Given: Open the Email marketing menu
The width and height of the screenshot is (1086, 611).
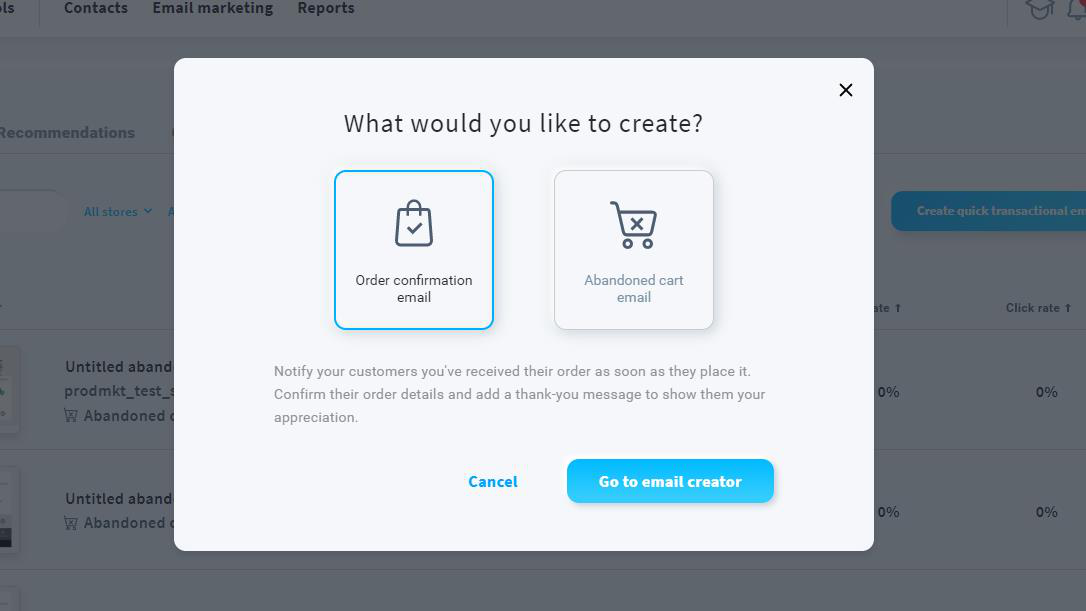Looking at the screenshot, I should pos(213,8).
